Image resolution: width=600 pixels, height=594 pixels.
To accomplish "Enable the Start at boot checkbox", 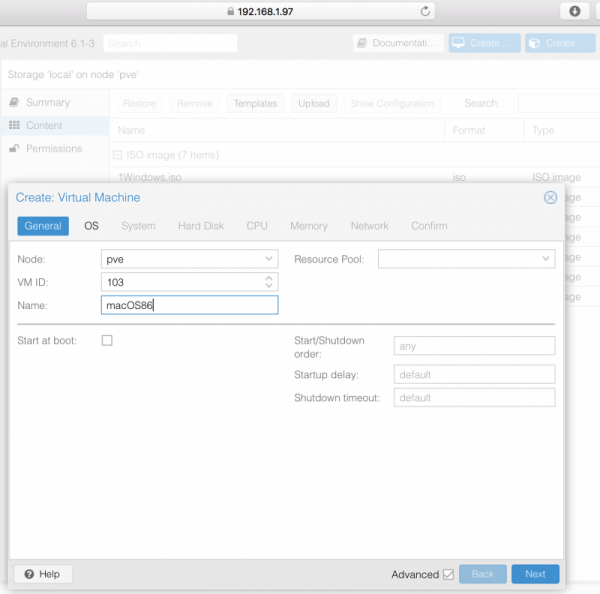I will coord(107,340).
